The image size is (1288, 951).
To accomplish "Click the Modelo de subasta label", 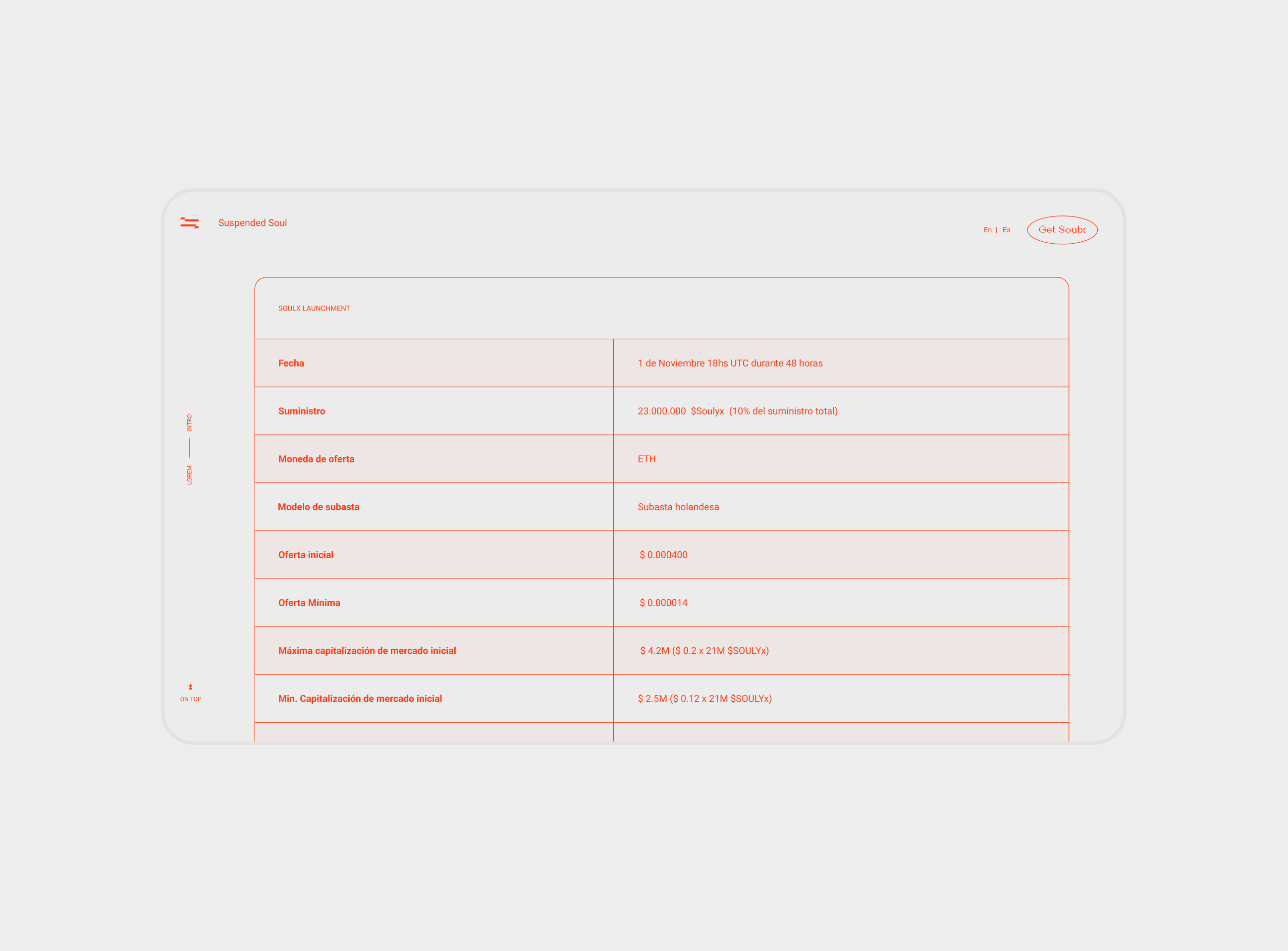I will click(319, 507).
